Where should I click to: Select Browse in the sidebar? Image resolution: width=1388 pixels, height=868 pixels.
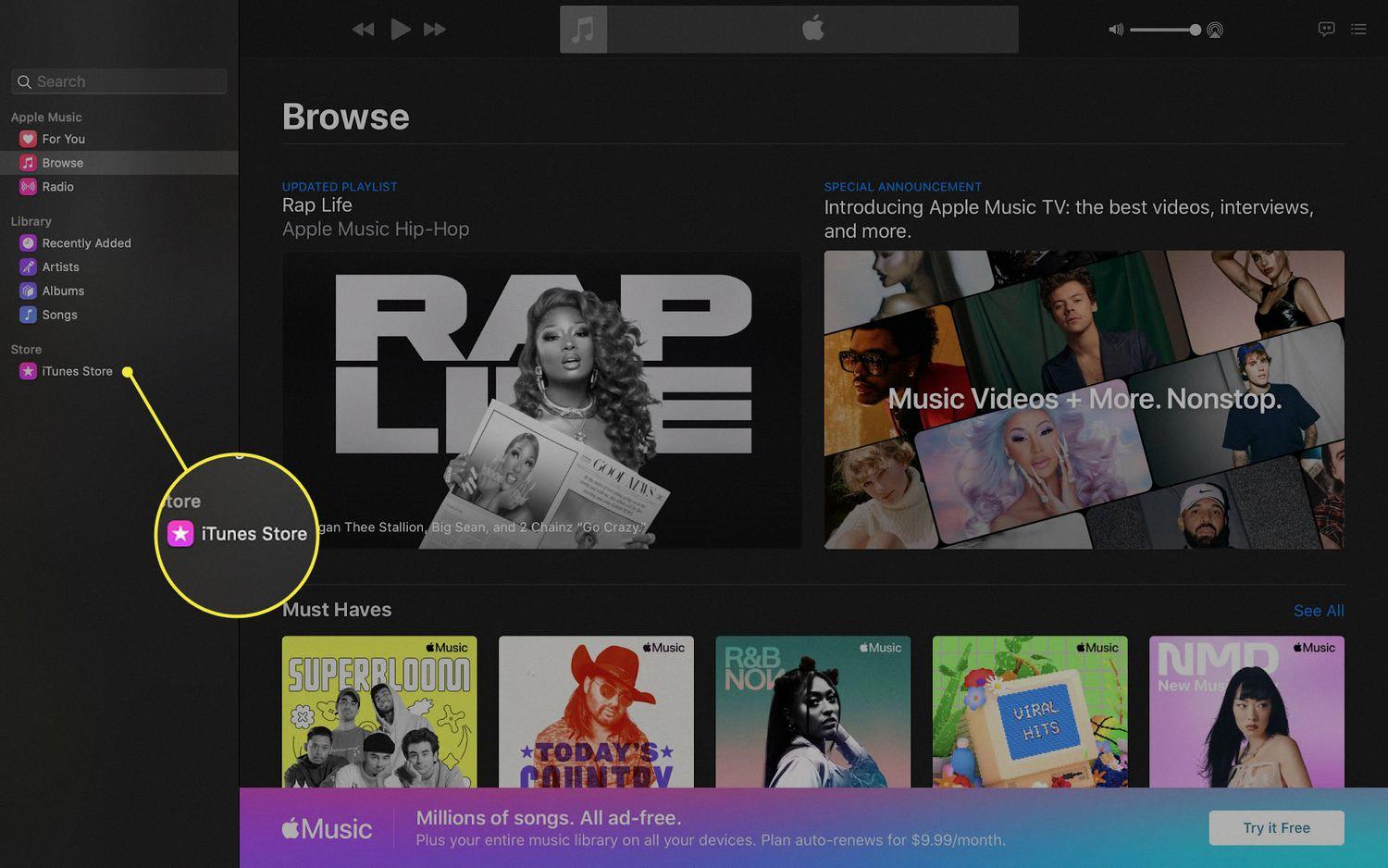pos(119,163)
